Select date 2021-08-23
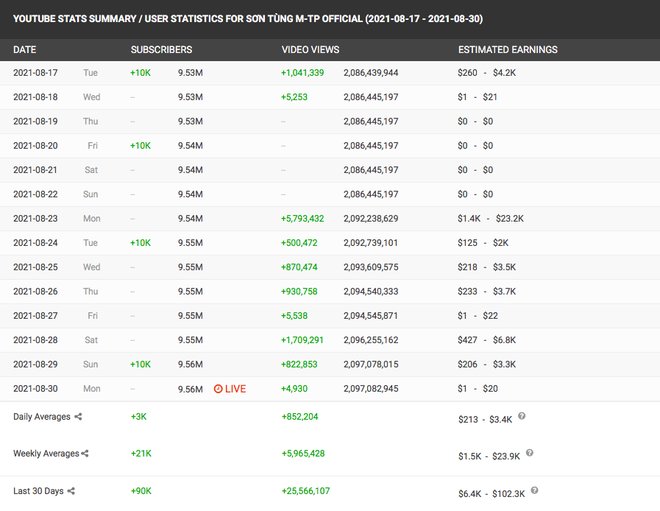Viewport: 660px width, 511px height. coord(35,218)
